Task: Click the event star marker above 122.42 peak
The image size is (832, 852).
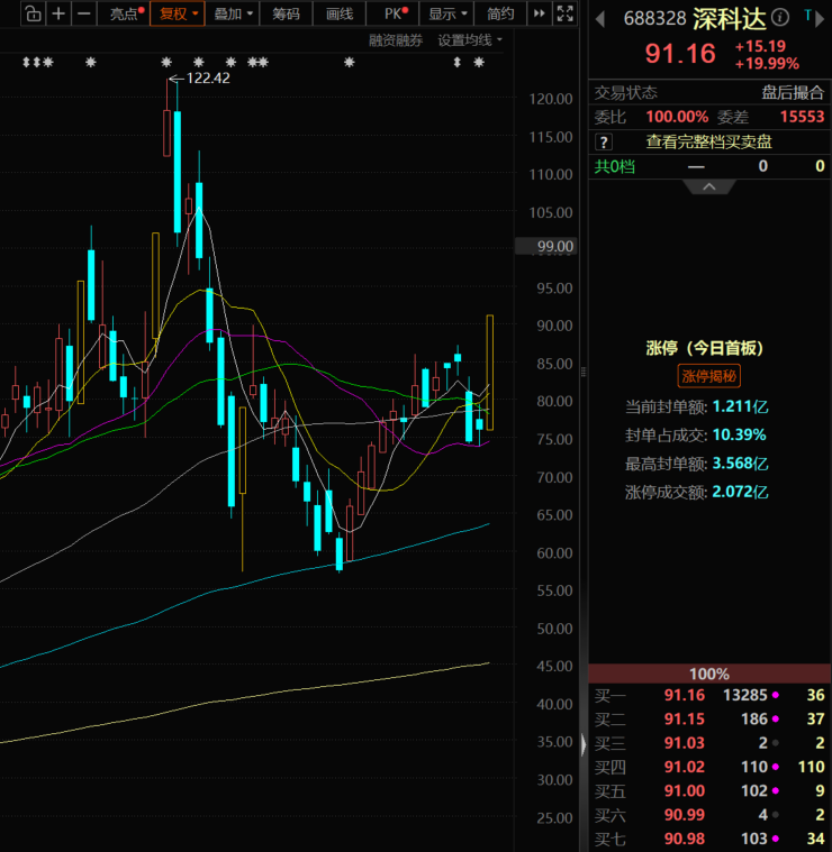Action: point(166,62)
